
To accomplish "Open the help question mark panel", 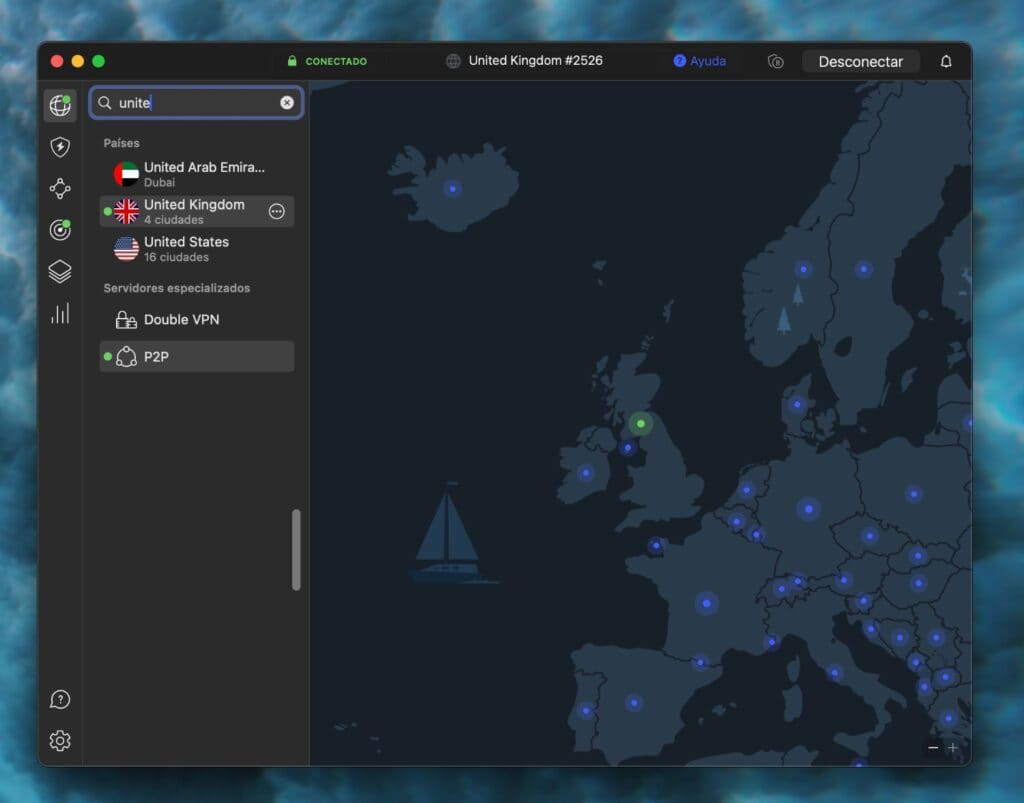I will (59, 699).
